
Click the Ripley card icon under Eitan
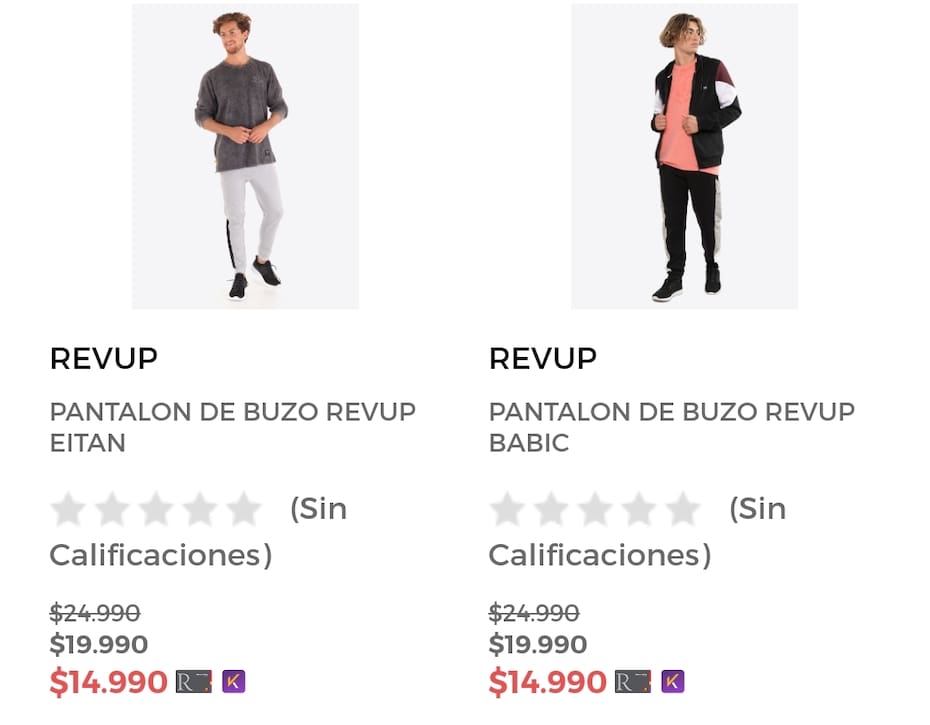194,682
